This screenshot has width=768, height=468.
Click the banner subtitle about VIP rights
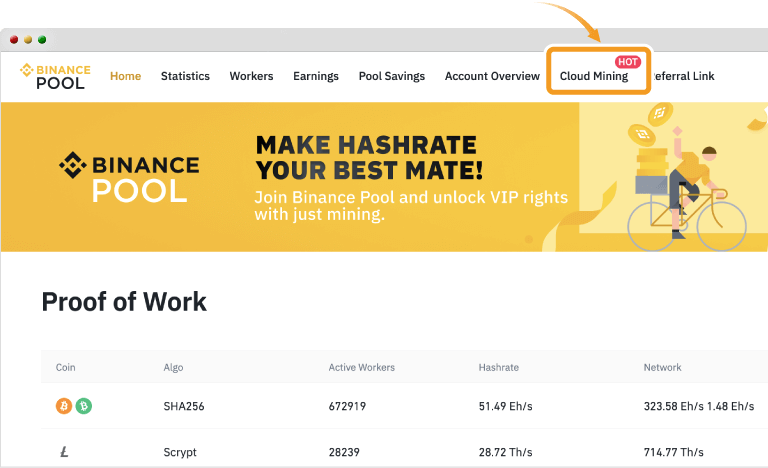click(x=411, y=206)
